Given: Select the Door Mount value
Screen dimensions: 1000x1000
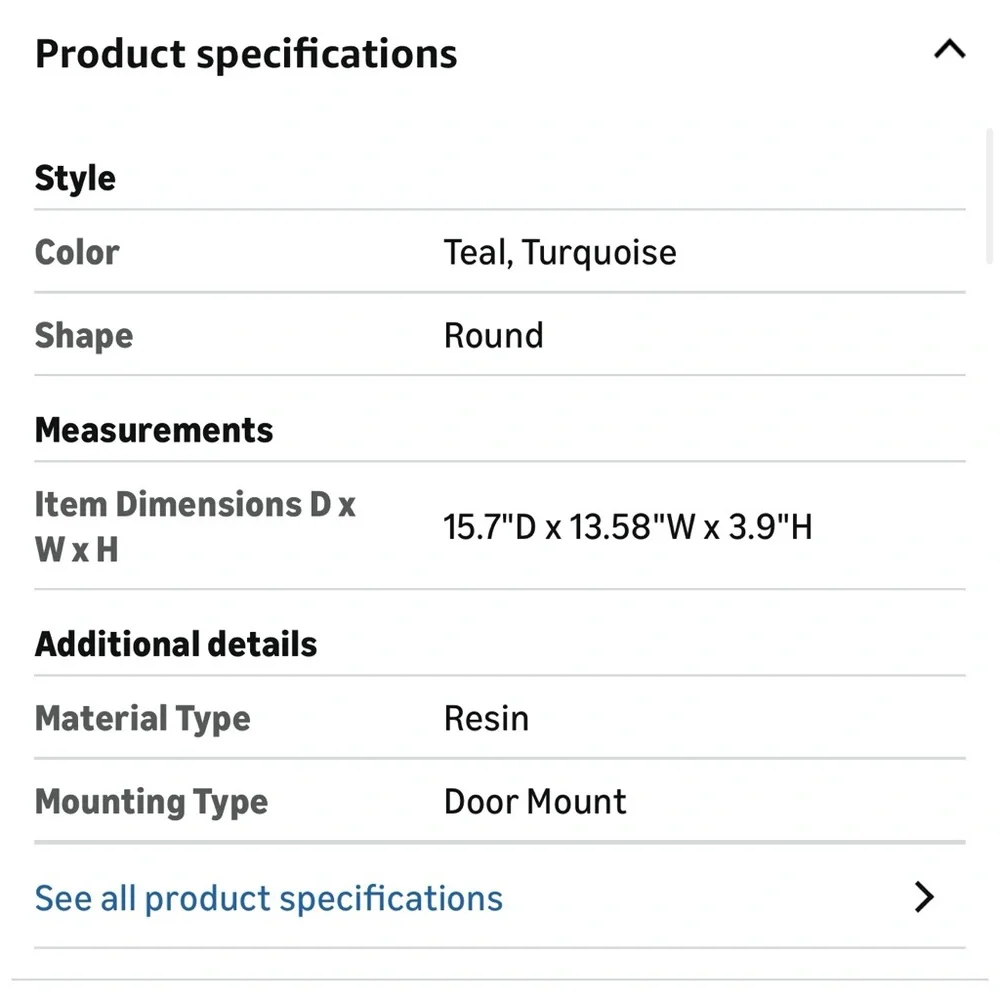Looking at the screenshot, I should click(535, 802).
